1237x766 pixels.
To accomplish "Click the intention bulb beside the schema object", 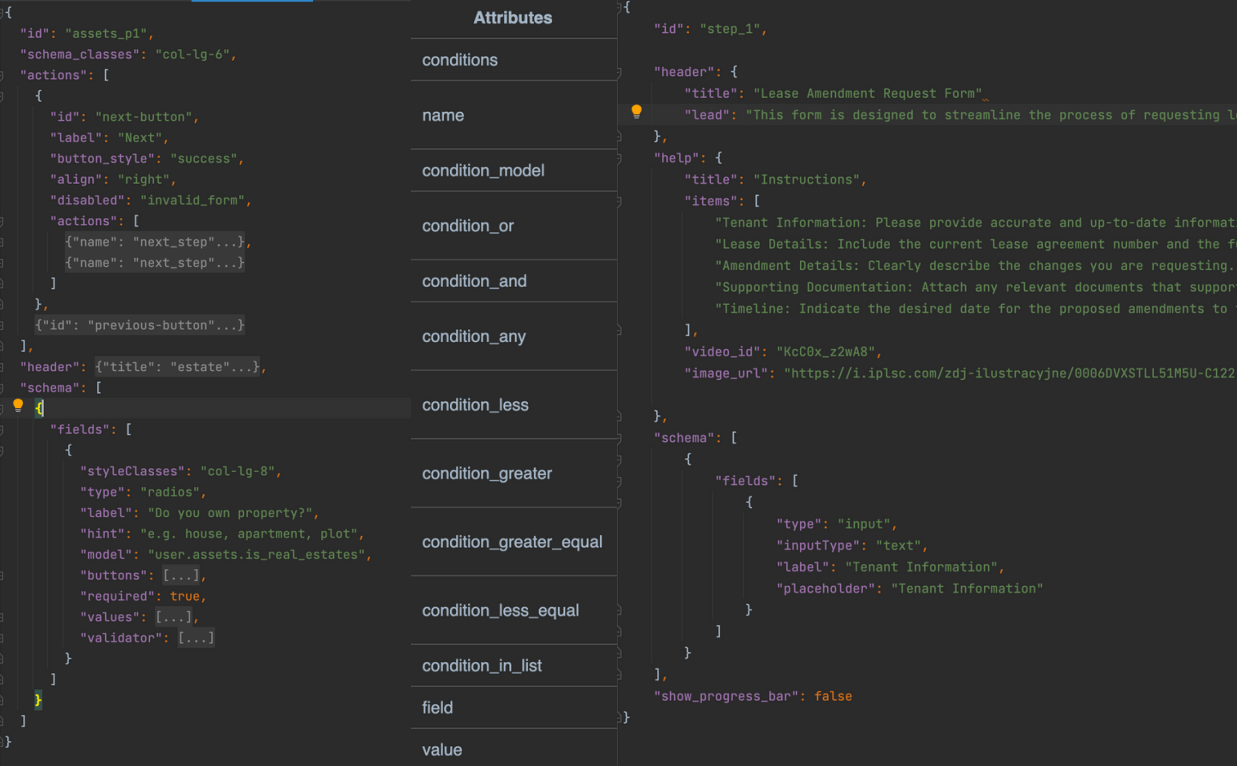I will 17,405.
